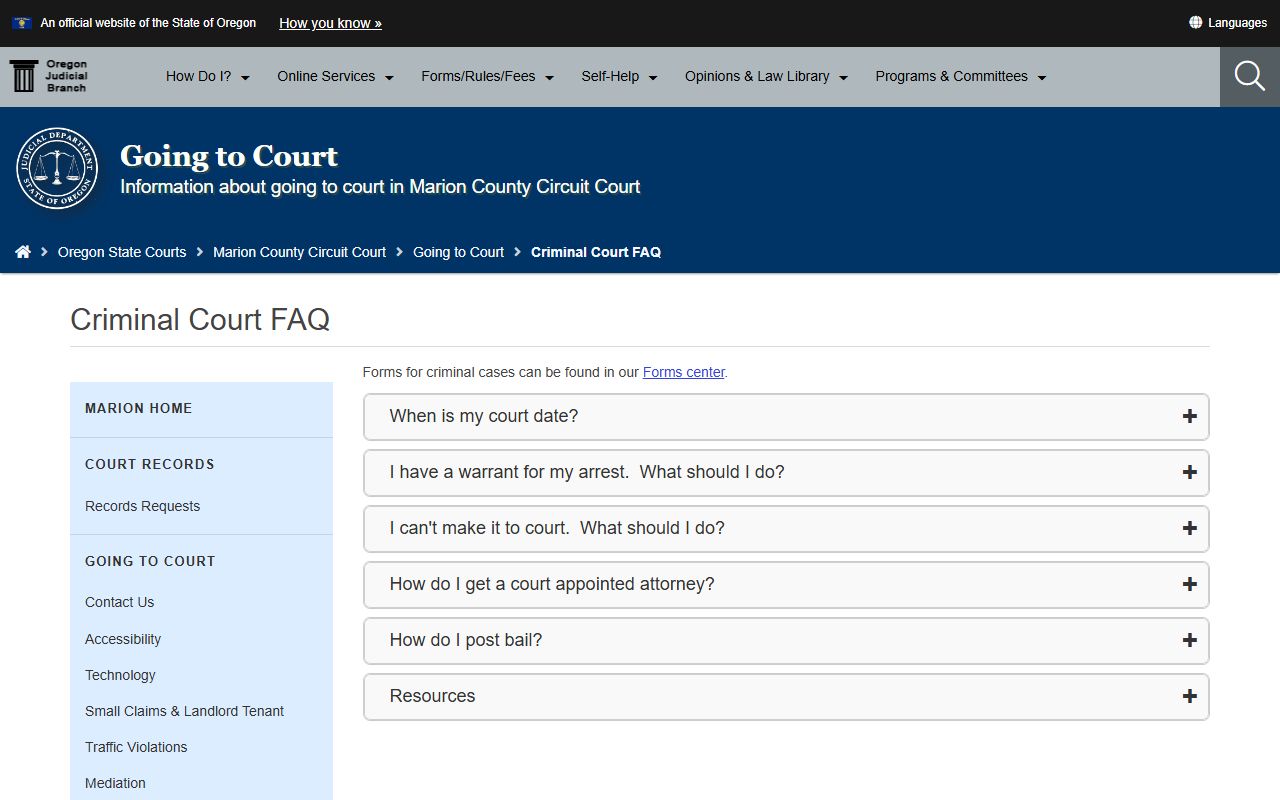Open the Mediation sidebar link
Image resolution: width=1280 pixels, height=800 pixels.
pyautogui.click(x=115, y=783)
